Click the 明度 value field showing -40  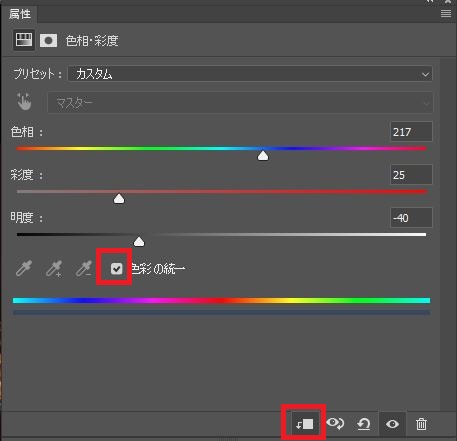(x=411, y=218)
